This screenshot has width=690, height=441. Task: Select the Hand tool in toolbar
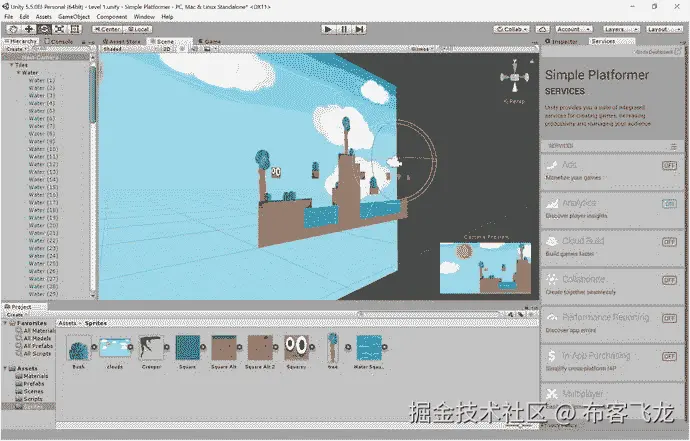[13, 29]
